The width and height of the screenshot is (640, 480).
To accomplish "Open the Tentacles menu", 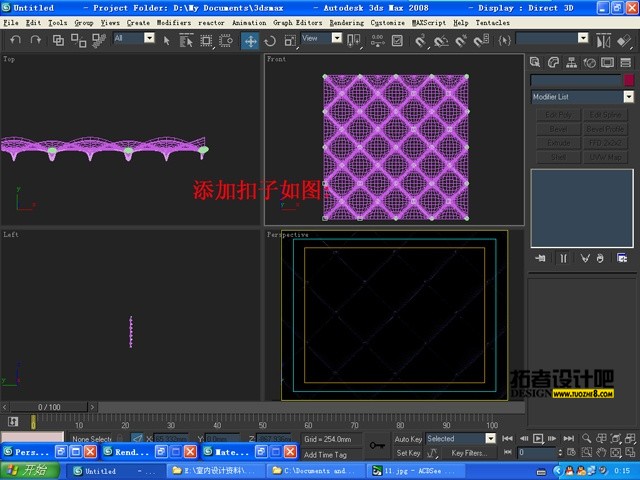I will 492,23.
